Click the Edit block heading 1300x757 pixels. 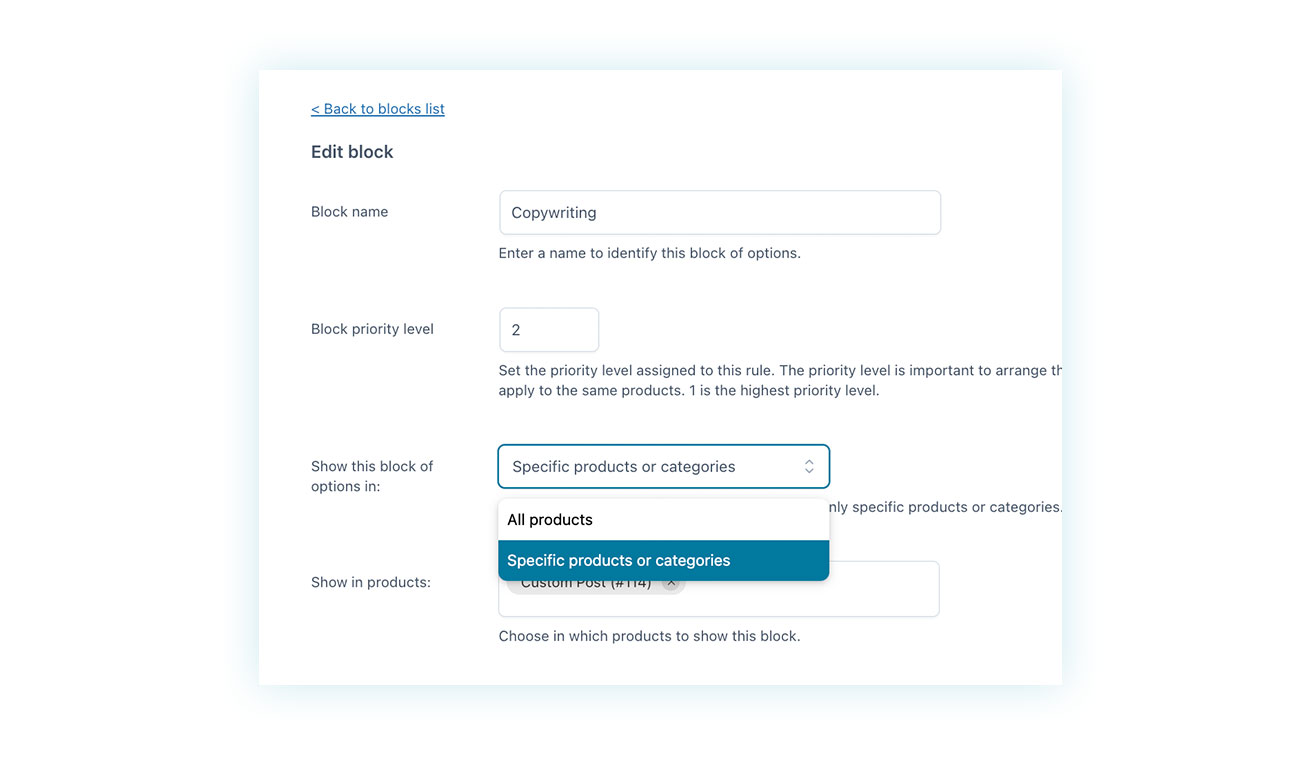coord(352,152)
